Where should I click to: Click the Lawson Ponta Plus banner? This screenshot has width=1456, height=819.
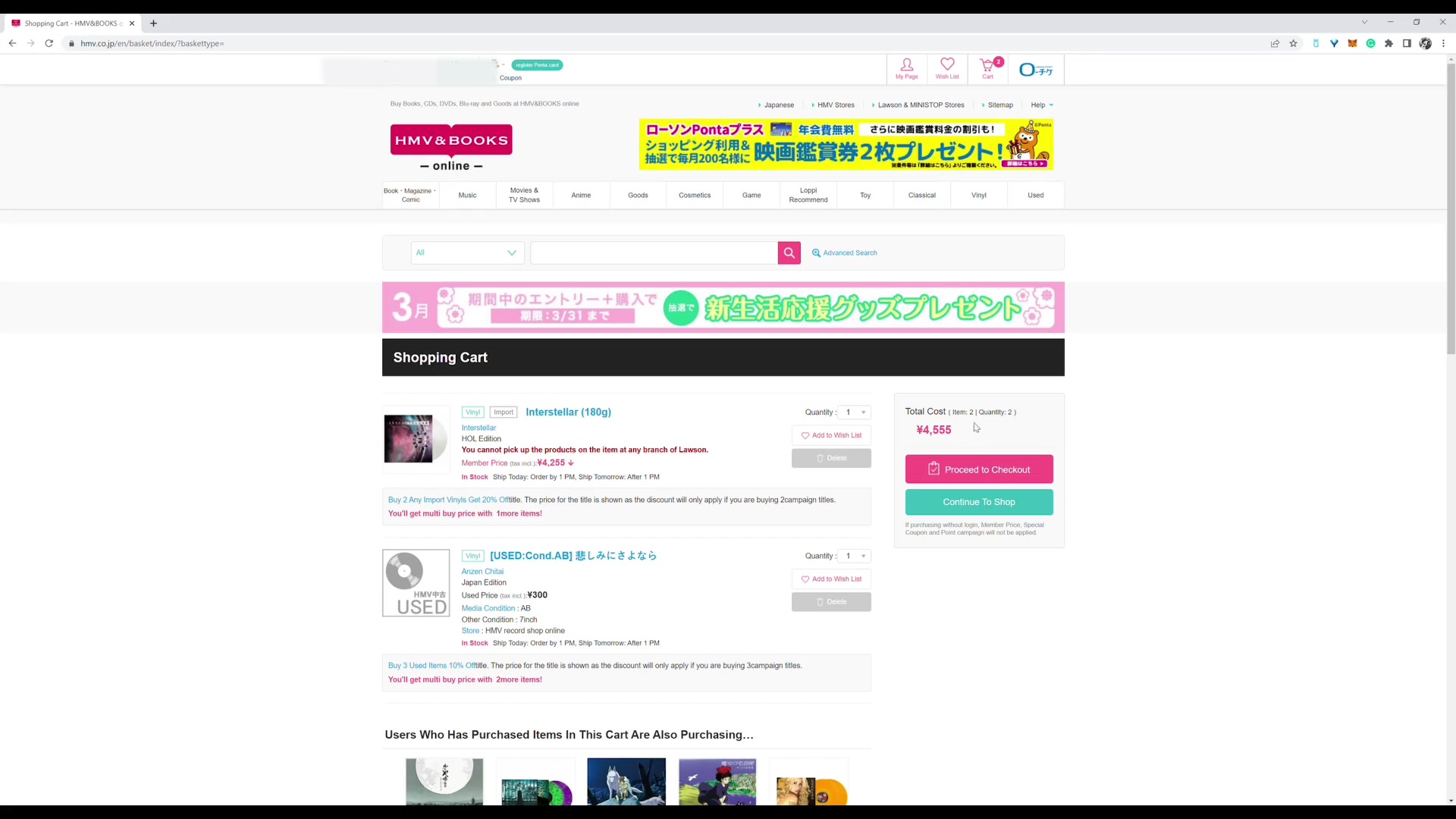tap(846, 144)
